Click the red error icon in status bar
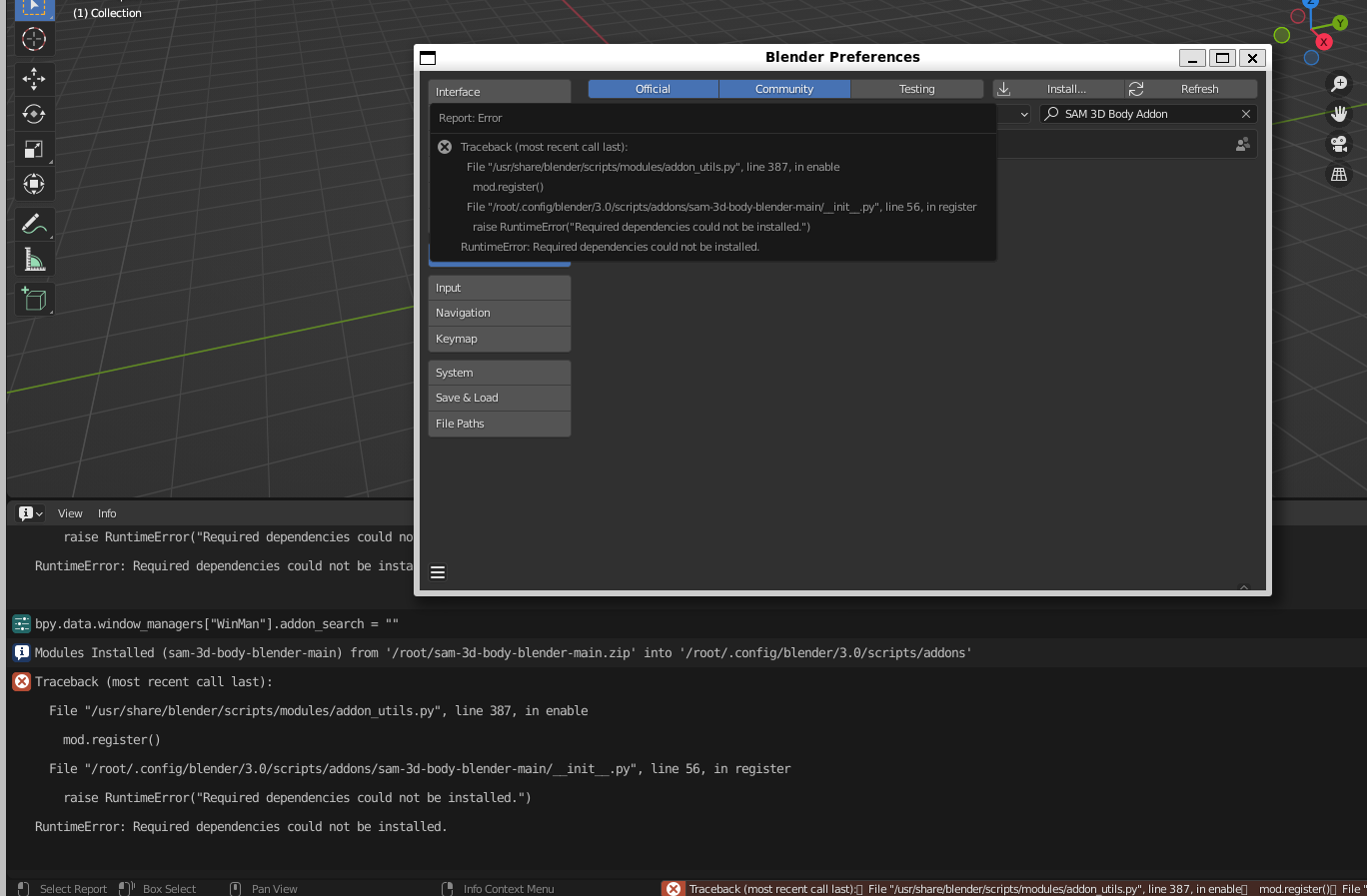The height and width of the screenshot is (896, 1367). pyautogui.click(x=674, y=888)
